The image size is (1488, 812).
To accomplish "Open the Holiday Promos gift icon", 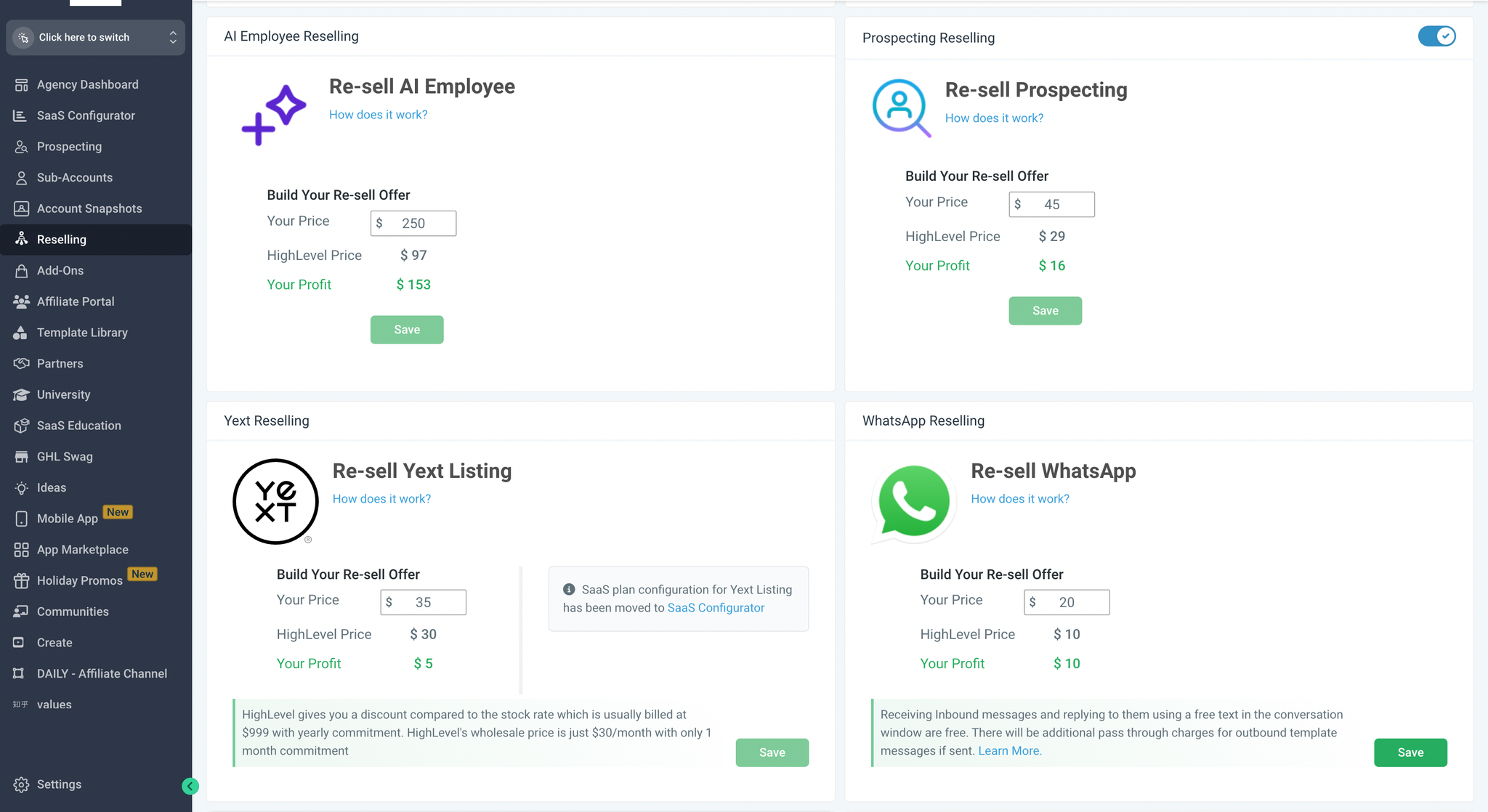I will (21, 581).
